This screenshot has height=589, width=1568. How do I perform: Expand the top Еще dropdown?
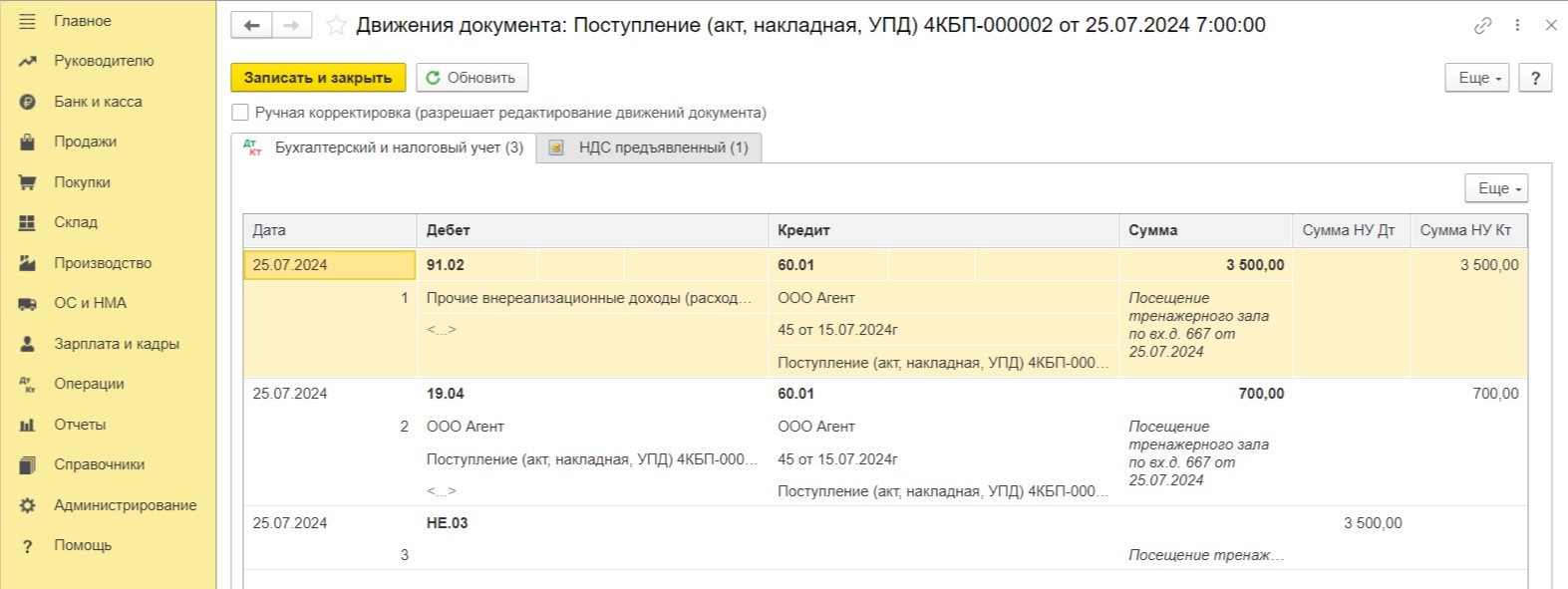tap(1477, 78)
